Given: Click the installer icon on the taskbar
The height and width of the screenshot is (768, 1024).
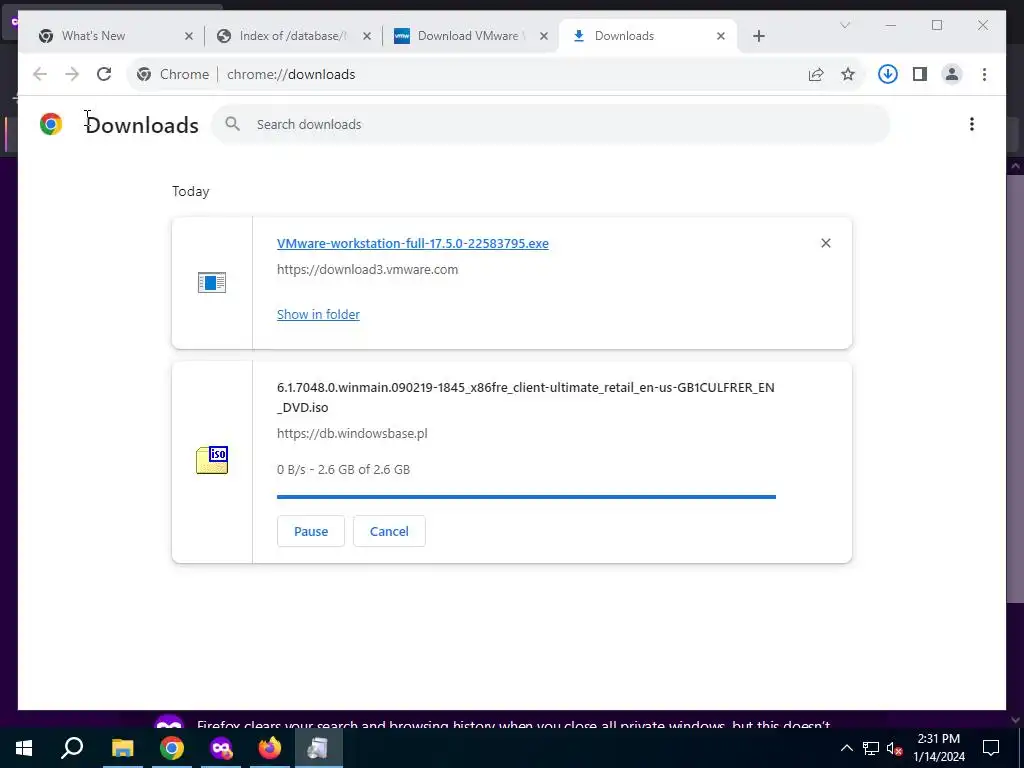Looking at the screenshot, I should [x=319, y=747].
